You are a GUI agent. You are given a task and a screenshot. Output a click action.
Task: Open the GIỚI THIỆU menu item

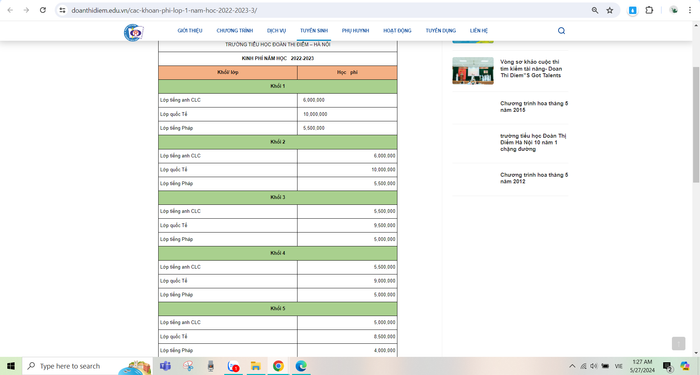pyautogui.click(x=190, y=30)
